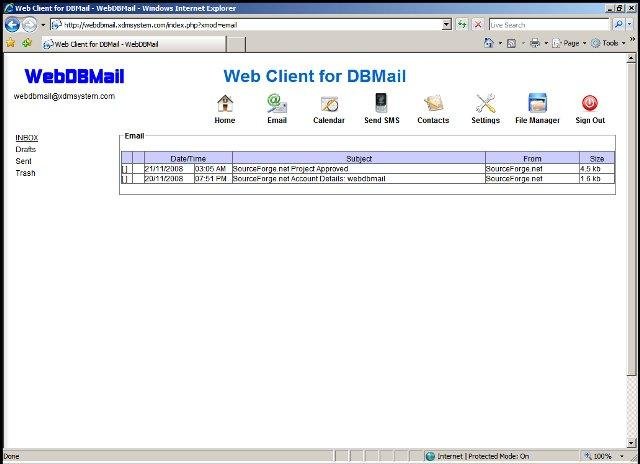Open the Page menu dropdown
The width and height of the screenshot is (640, 464).
[569, 43]
